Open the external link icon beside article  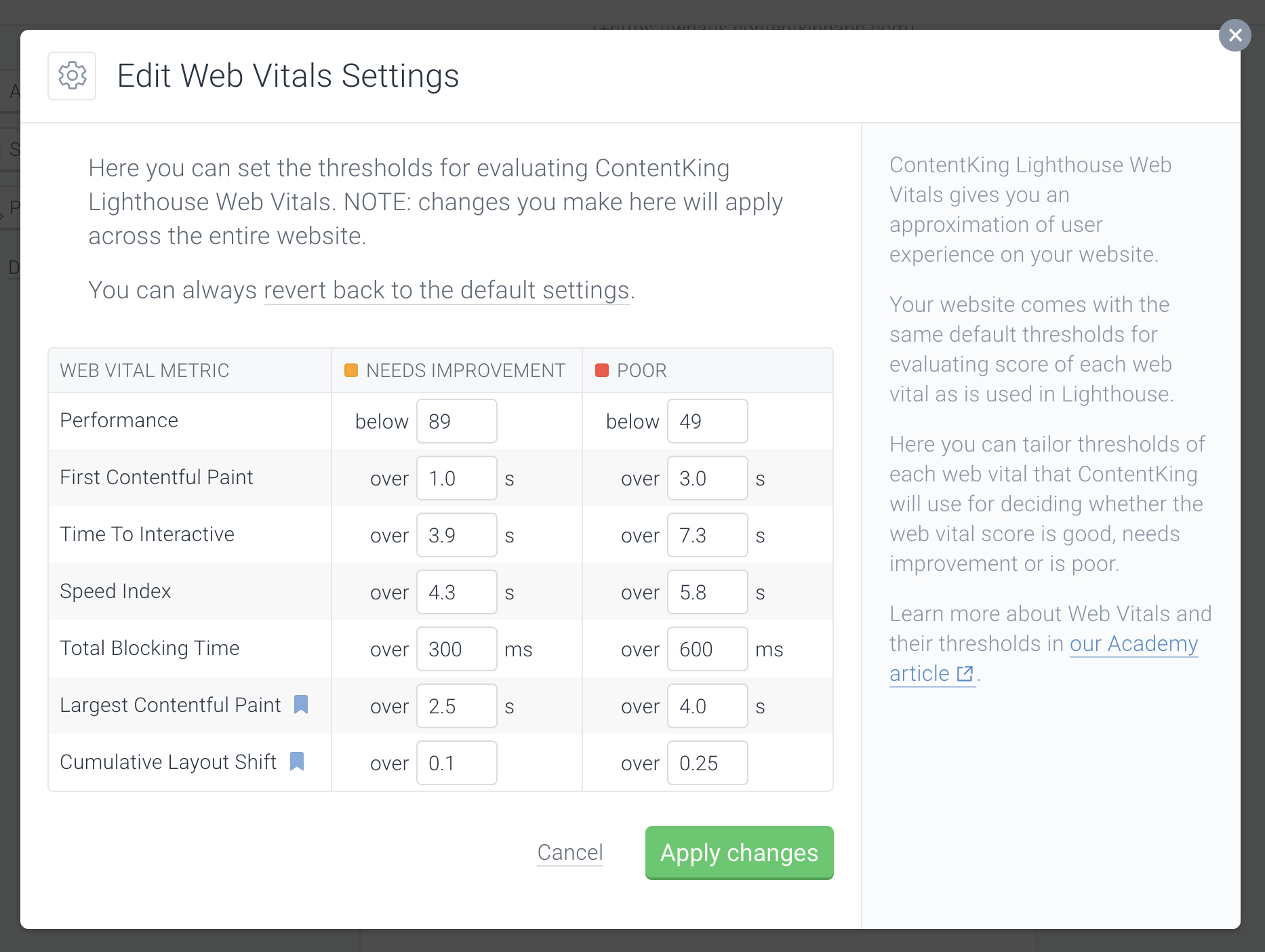click(965, 674)
